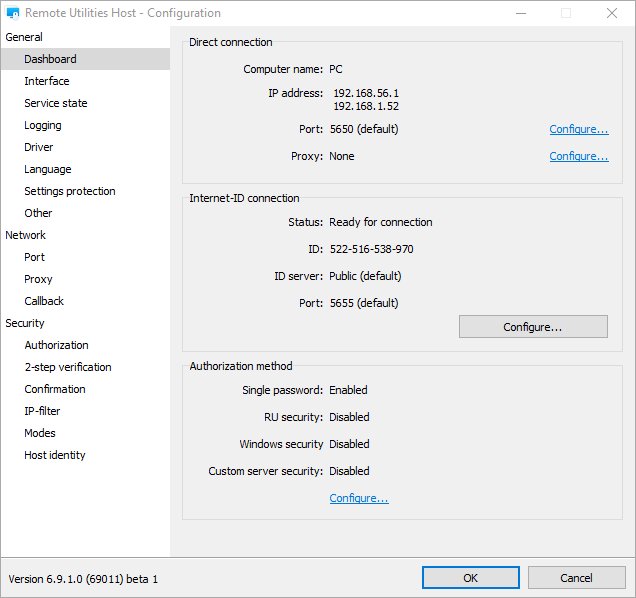
Task: Click the IP address 192.168.56.1
Action: 366,93
